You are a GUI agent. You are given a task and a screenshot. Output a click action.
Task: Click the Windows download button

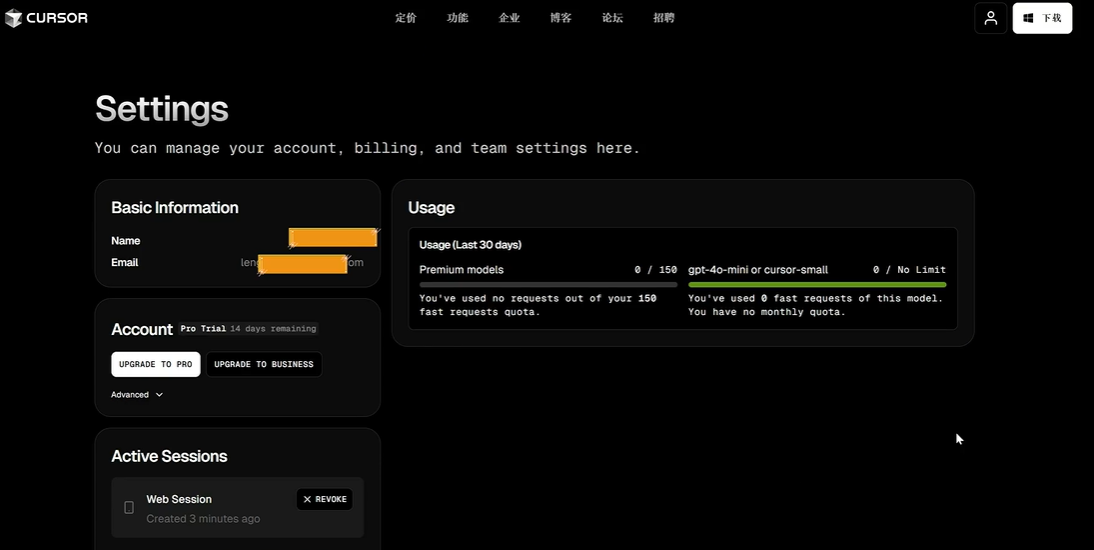pos(1042,18)
